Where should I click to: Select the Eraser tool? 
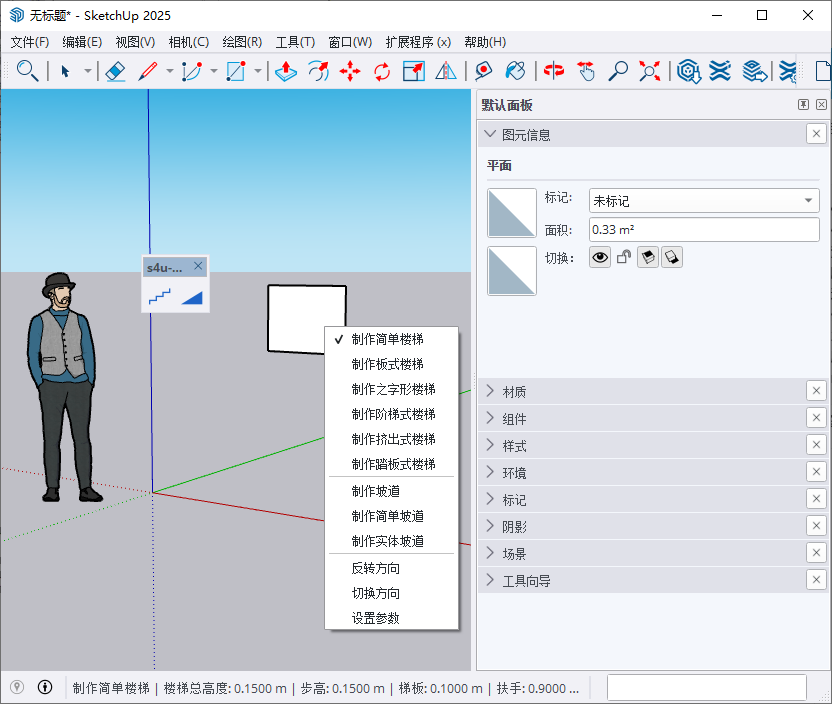coord(117,71)
